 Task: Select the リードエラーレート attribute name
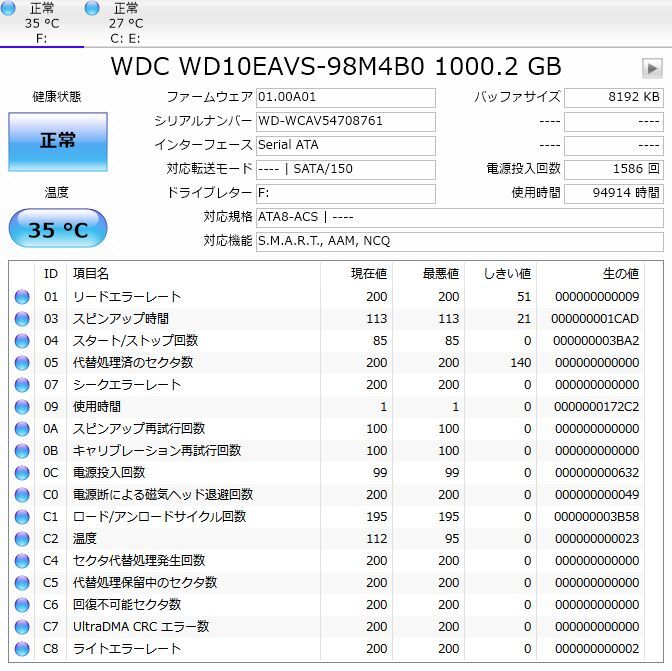tap(127, 297)
